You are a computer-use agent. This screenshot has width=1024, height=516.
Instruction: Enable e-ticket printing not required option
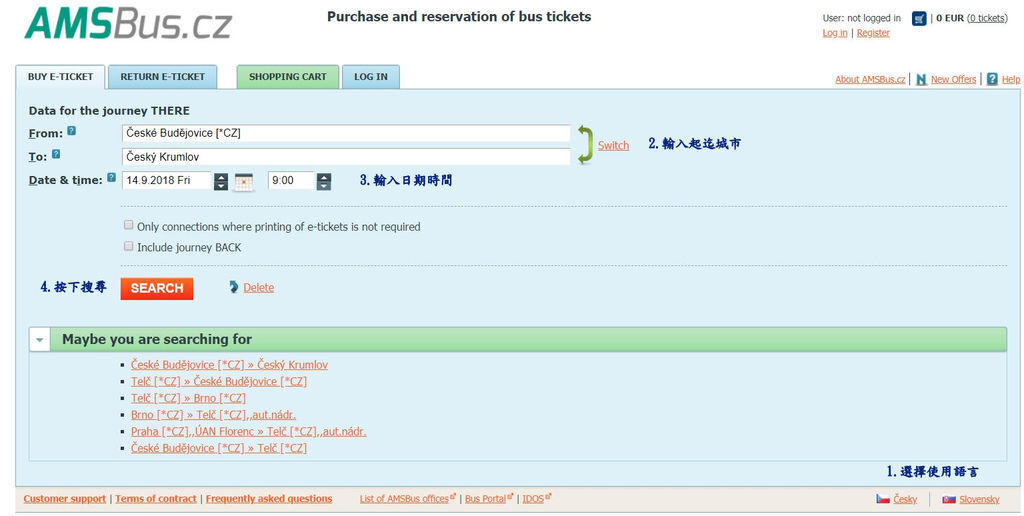128,226
